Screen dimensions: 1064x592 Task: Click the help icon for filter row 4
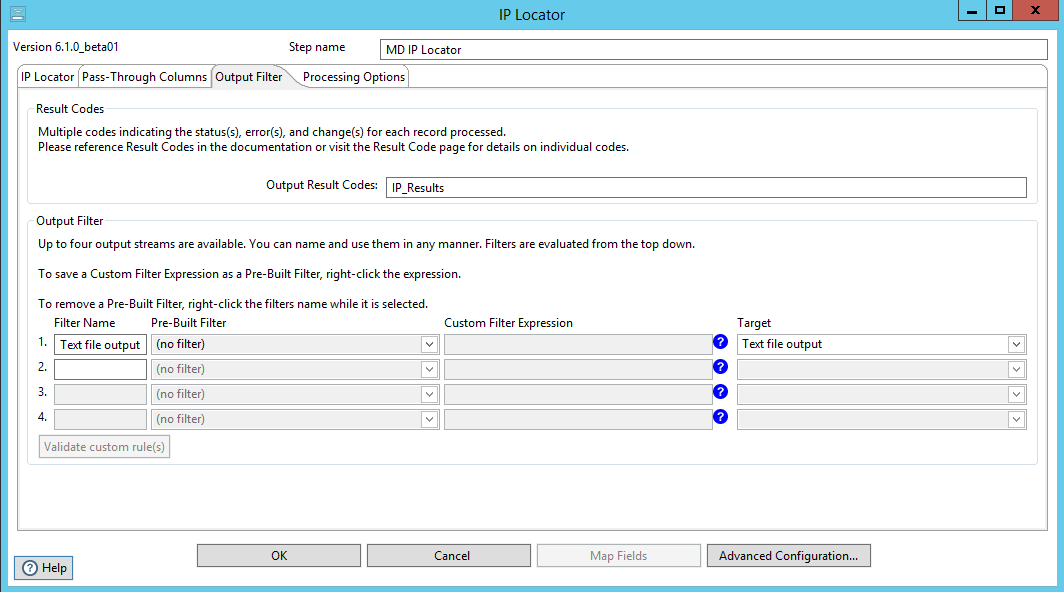720,417
